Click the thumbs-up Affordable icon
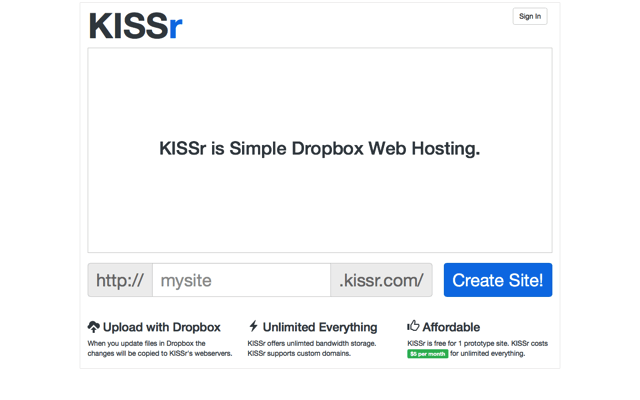Viewport: 640px width, 400px height. point(413,326)
